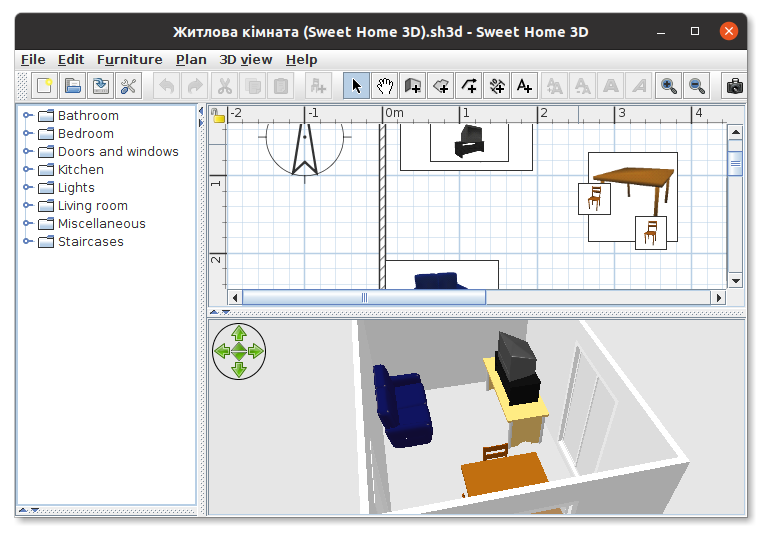Expand the Doors and windows category

[28, 151]
